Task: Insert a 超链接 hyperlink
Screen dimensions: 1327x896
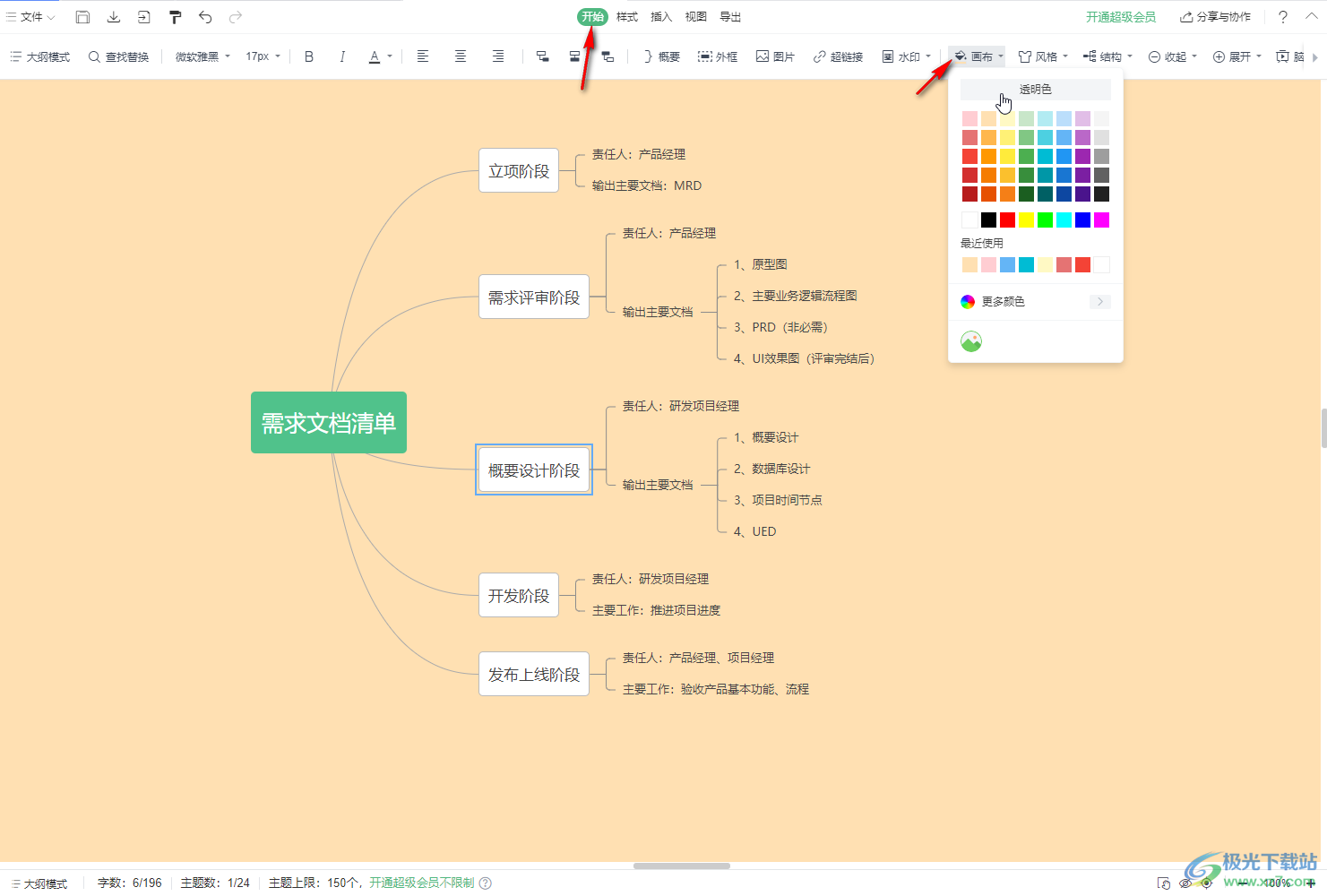Action: [x=838, y=56]
